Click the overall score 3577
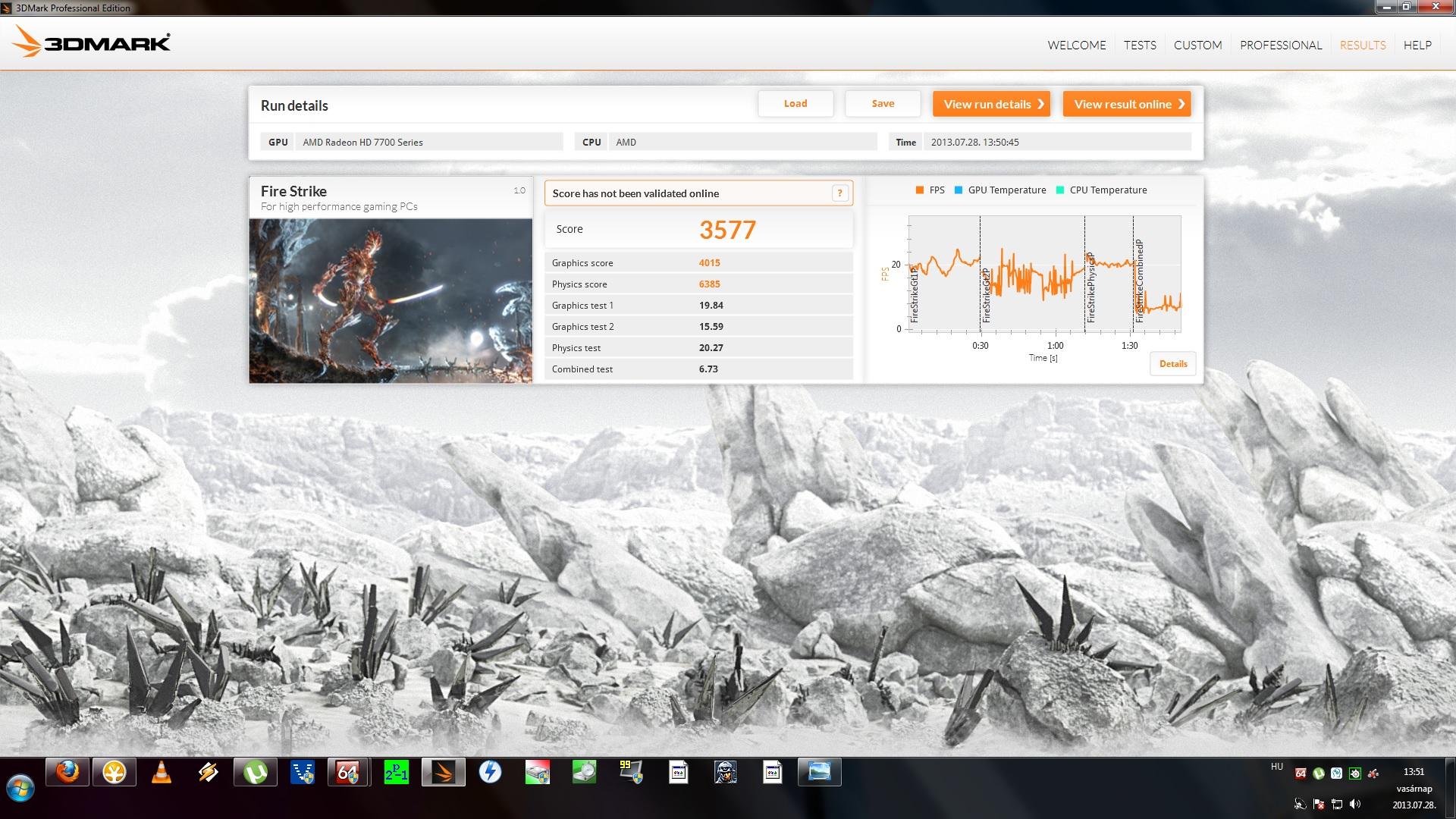The image size is (1456, 819). click(727, 230)
